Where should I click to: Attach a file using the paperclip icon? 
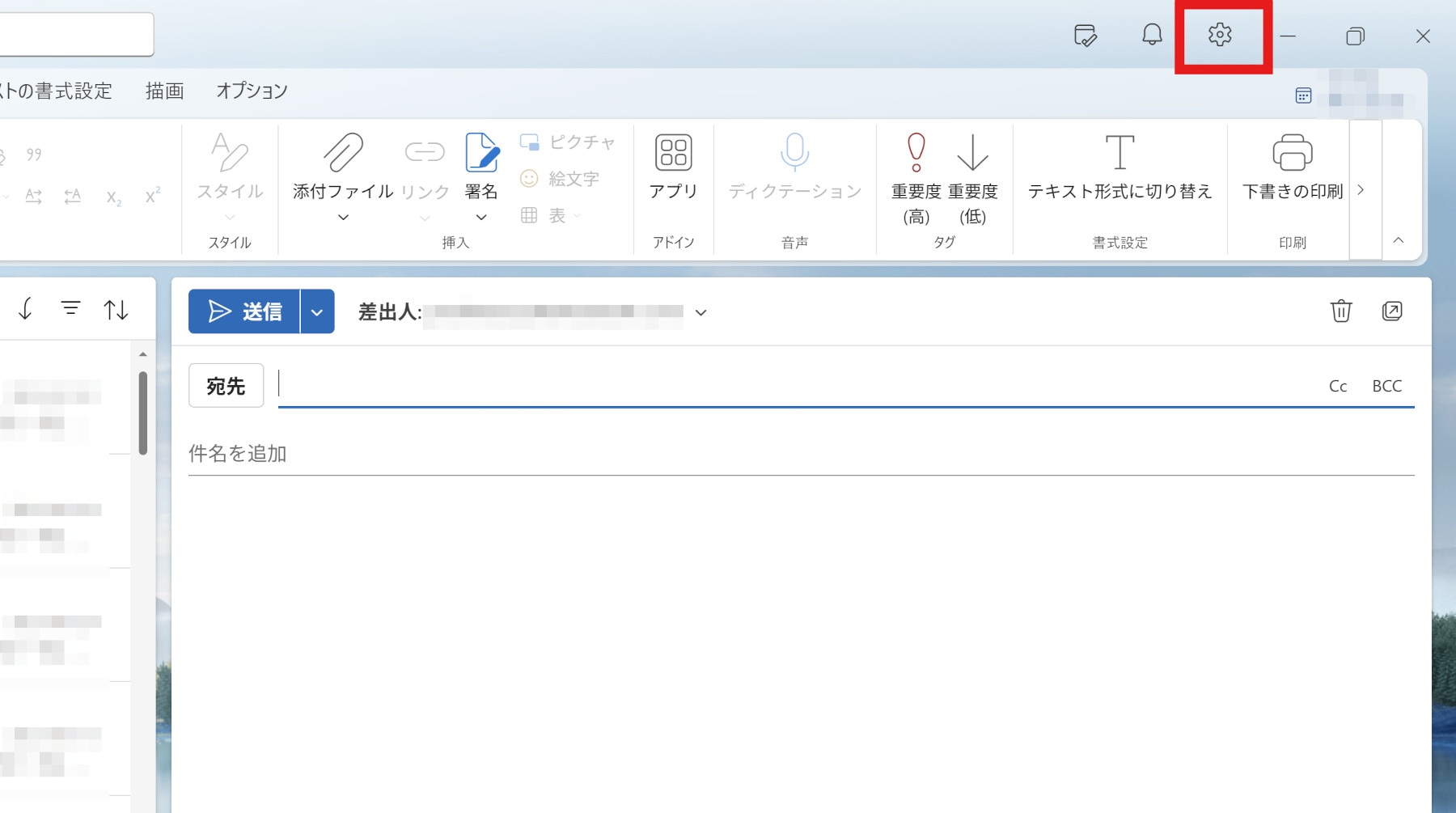click(343, 154)
